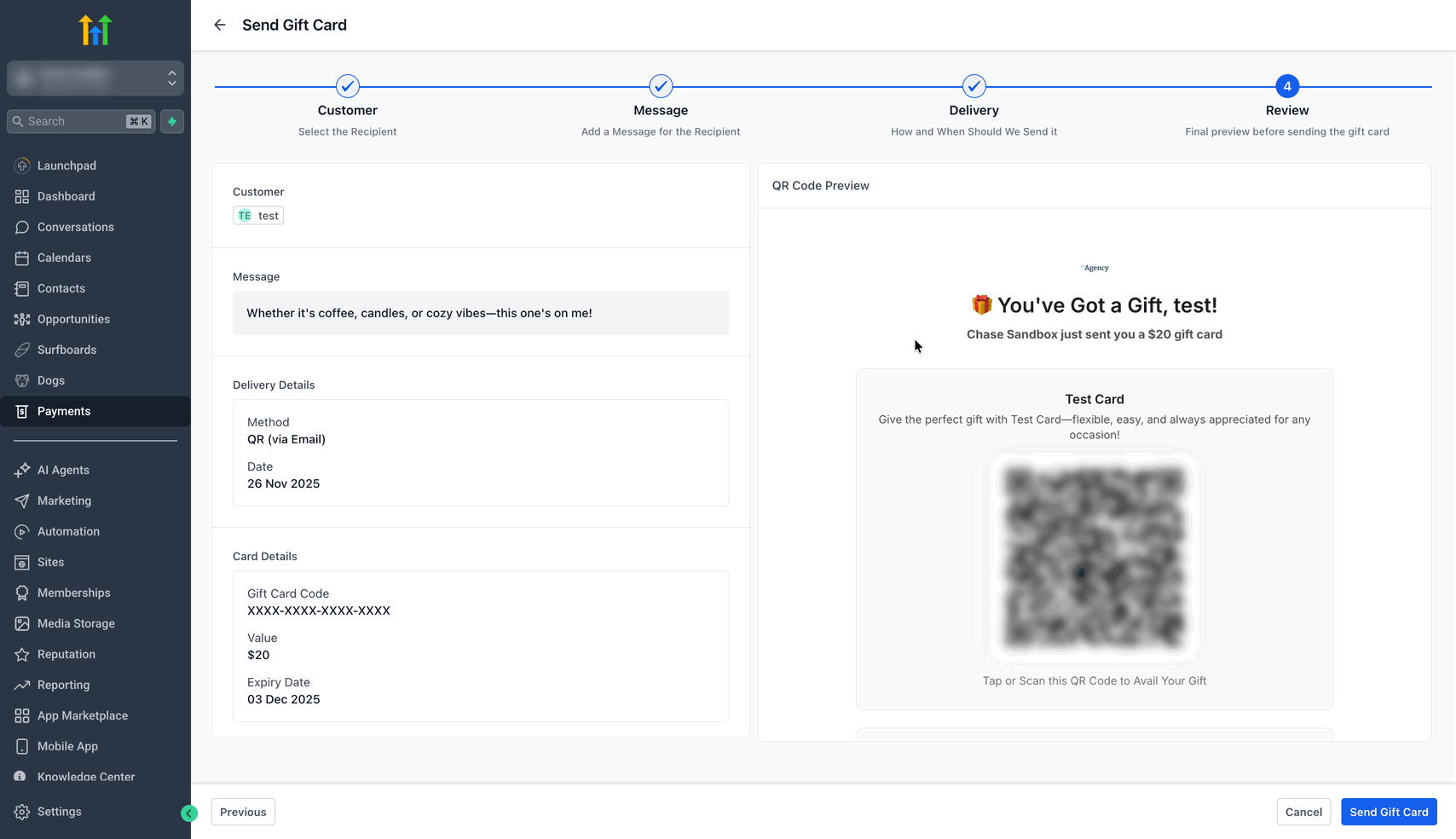This screenshot has height=839, width=1456.
Task: Click the Sites icon
Action: click(x=22, y=562)
